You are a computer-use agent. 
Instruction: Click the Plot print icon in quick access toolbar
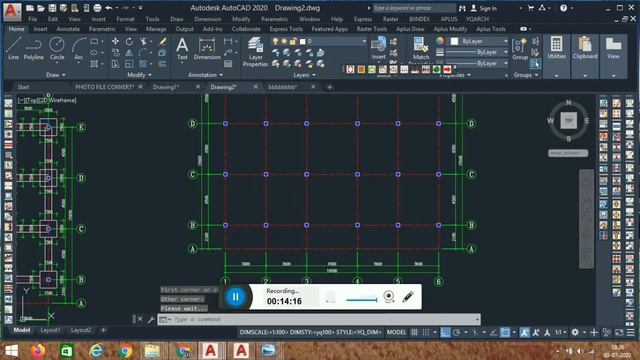pyautogui.click(x=97, y=8)
